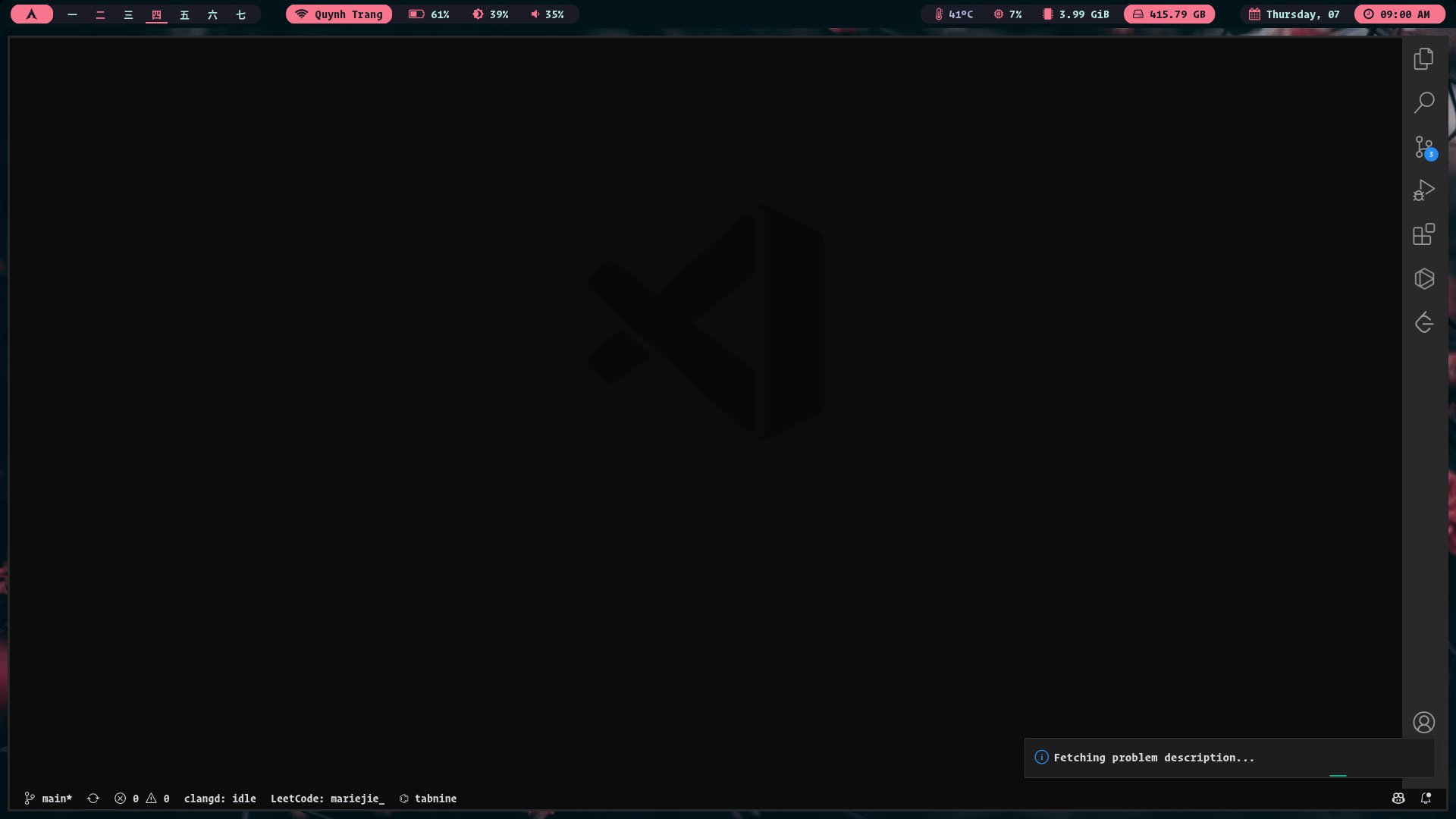
Task: Click the main* git branch indicator
Action: pyautogui.click(x=49, y=799)
